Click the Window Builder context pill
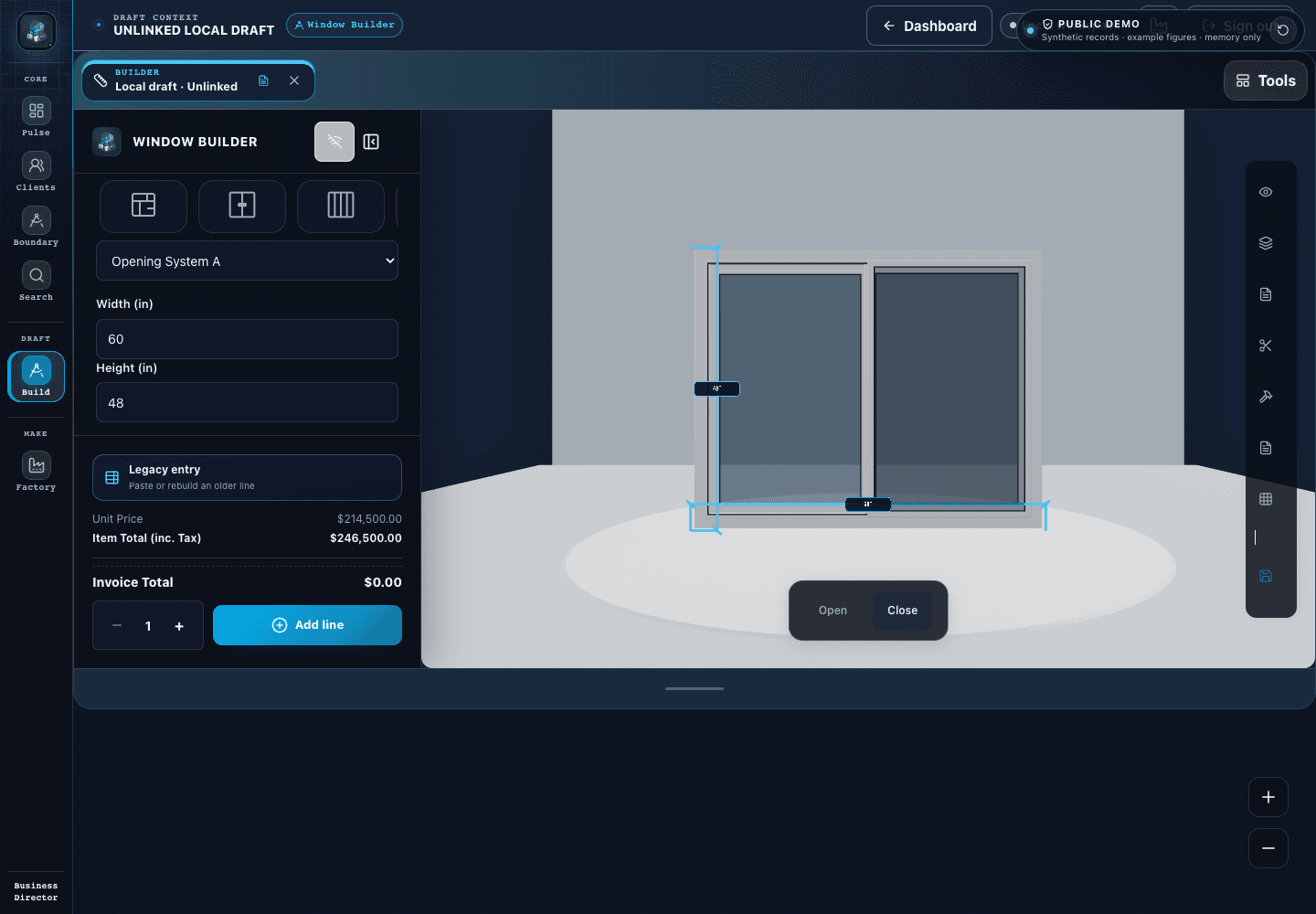This screenshot has width=1316, height=914. (x=345, y=25)
